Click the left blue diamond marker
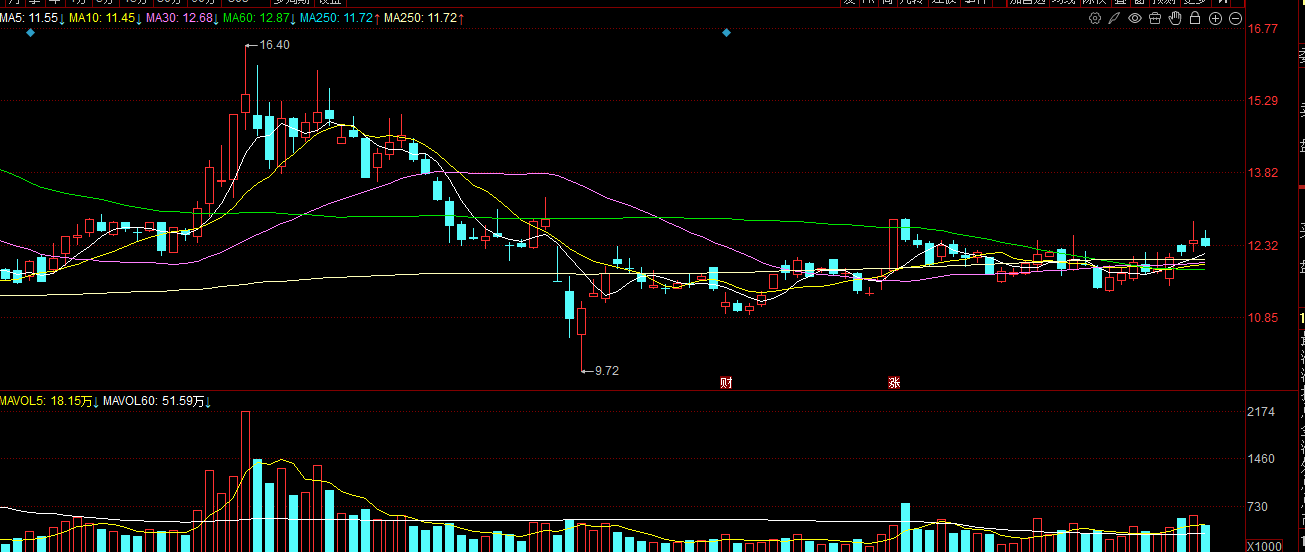1305x552 pixels. click(30, 33)
